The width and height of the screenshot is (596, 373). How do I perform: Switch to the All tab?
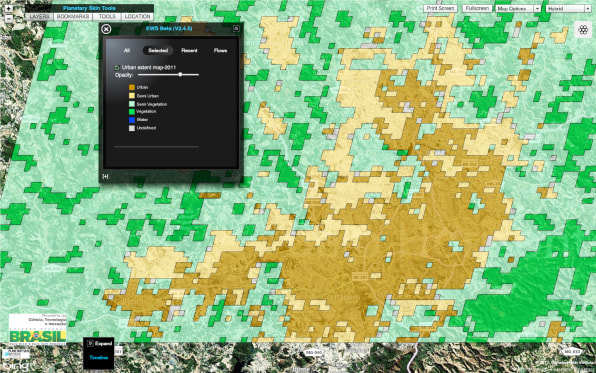(x=127, y=51)
